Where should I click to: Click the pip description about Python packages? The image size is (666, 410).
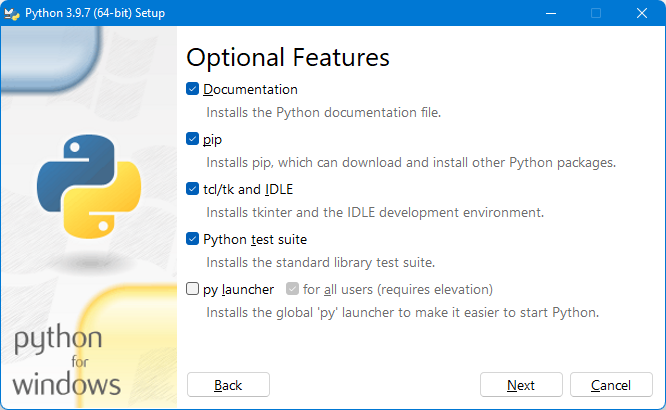[x=411, y=163]
